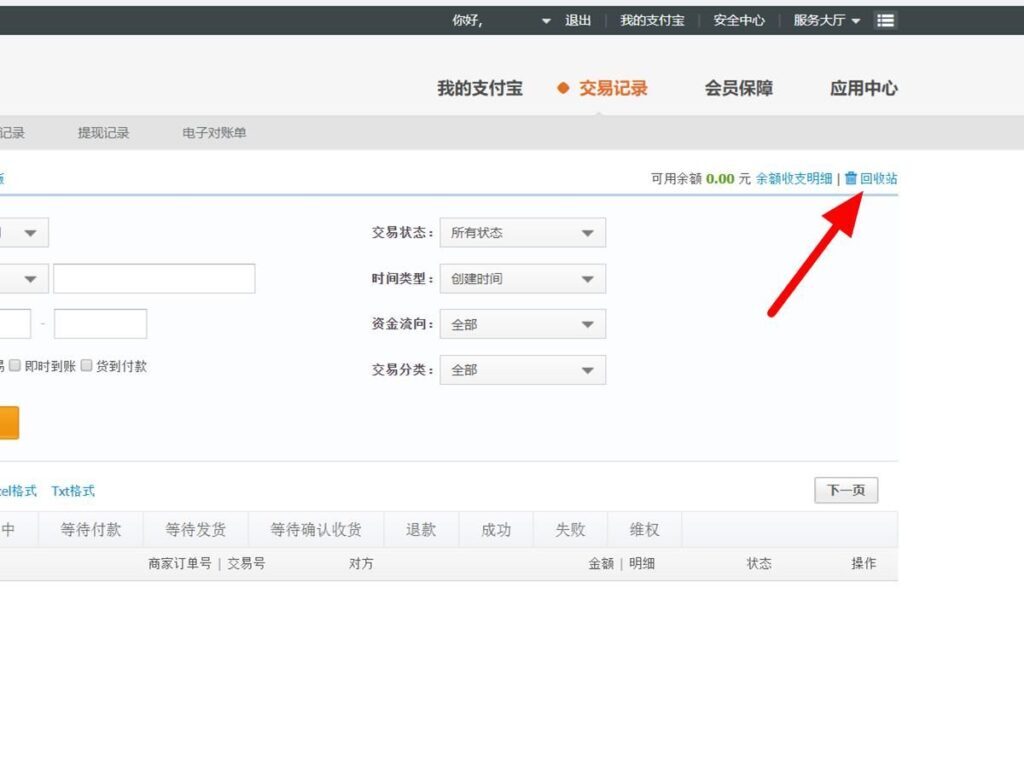Expand the user account dropdown arrow after 你好
This screenshot has height=768, width=1024.
point(546,21)
